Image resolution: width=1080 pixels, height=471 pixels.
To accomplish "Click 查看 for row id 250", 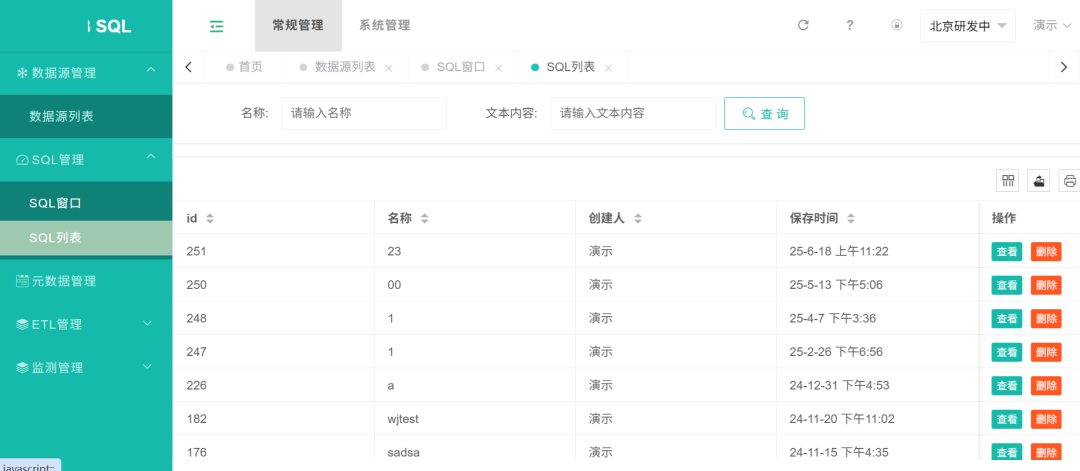I will tap(1006, 285).
